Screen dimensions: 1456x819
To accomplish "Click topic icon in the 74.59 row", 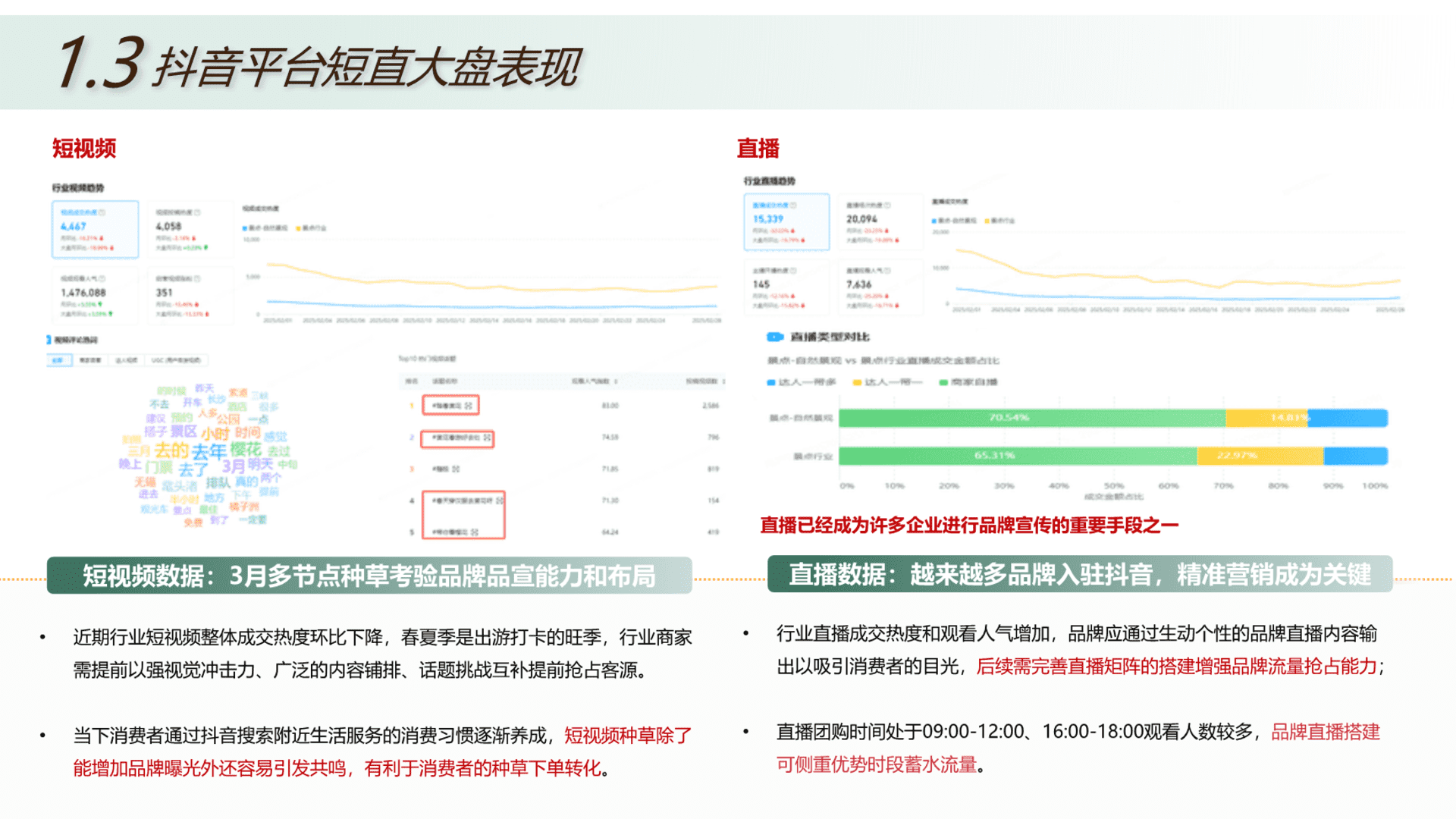I will [x=487, y=438].
